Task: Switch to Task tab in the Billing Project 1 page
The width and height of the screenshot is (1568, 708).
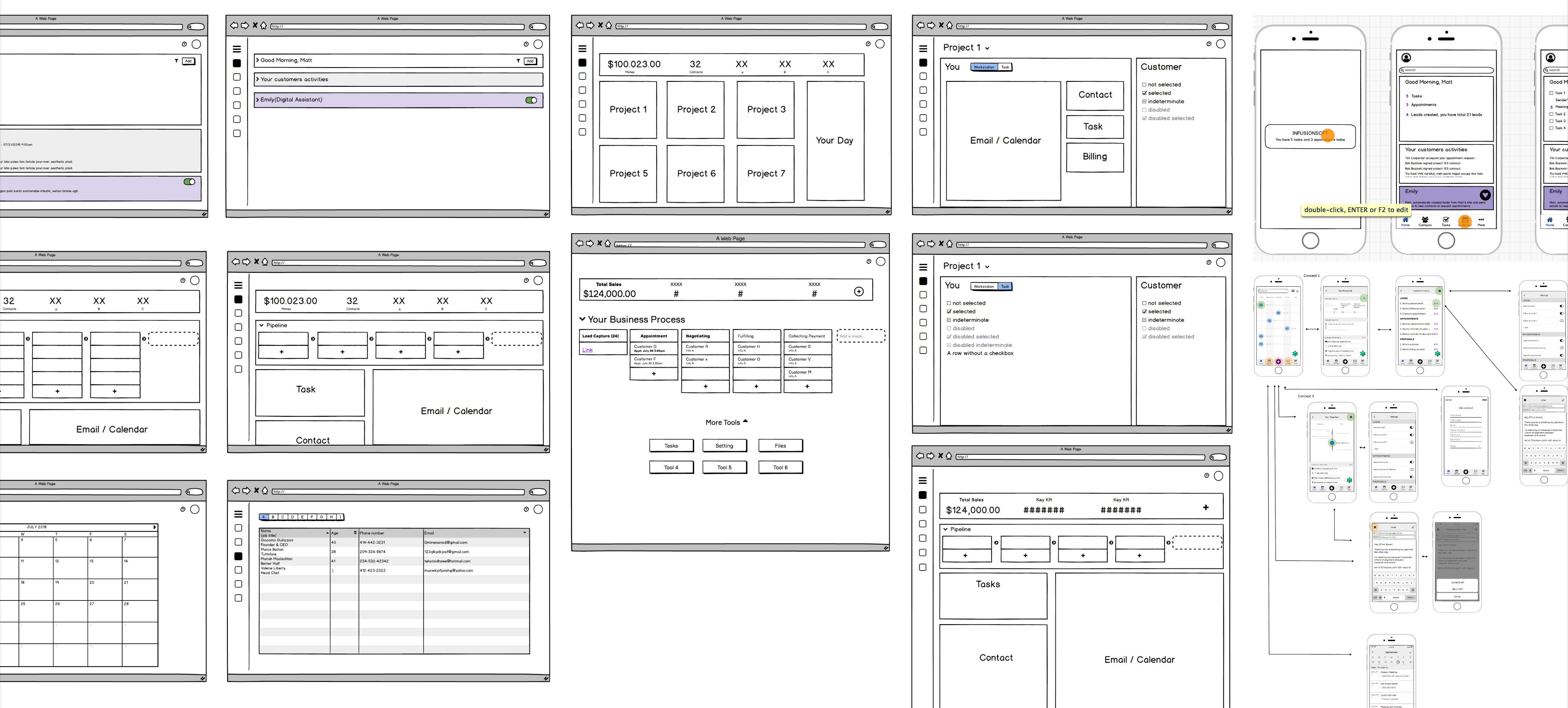Action: [x=1005, y=67]
